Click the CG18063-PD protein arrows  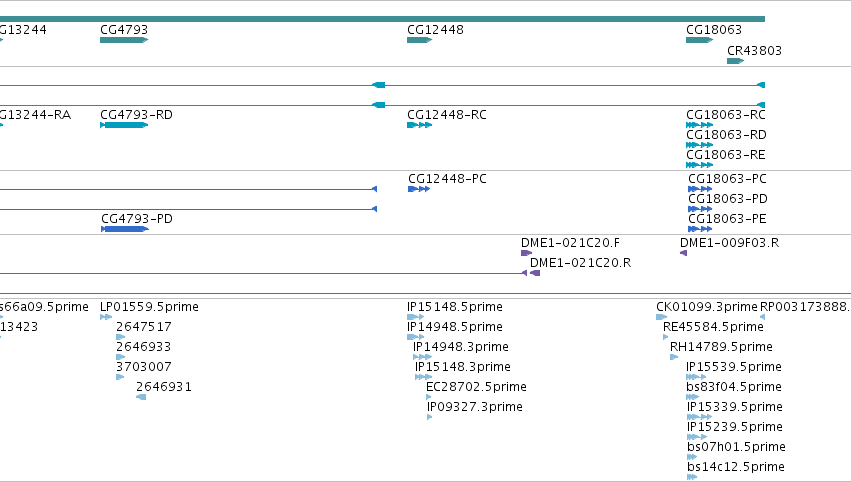[x=700, y=209]
